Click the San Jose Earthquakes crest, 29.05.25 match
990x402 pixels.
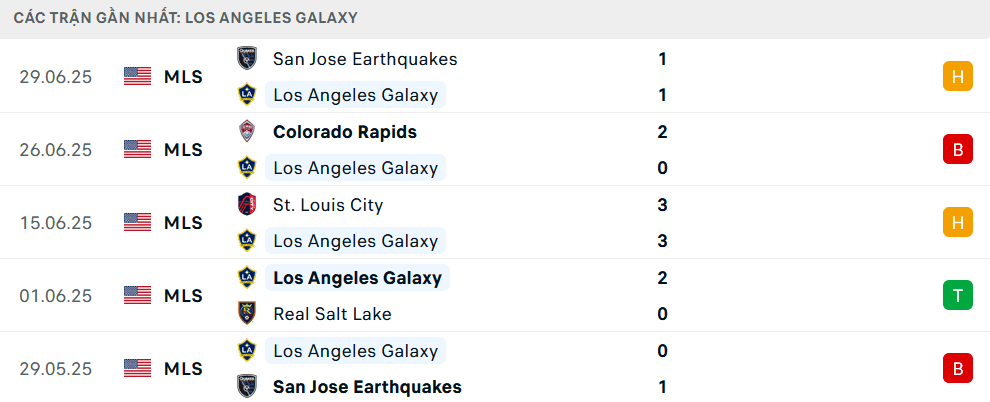[x=247, y=387]
